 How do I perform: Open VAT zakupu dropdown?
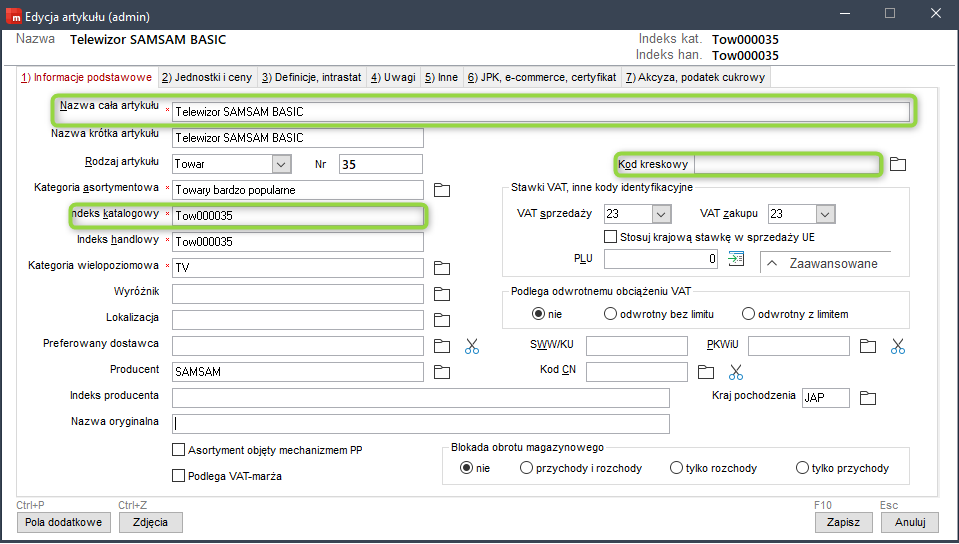[x=825, y=214]
